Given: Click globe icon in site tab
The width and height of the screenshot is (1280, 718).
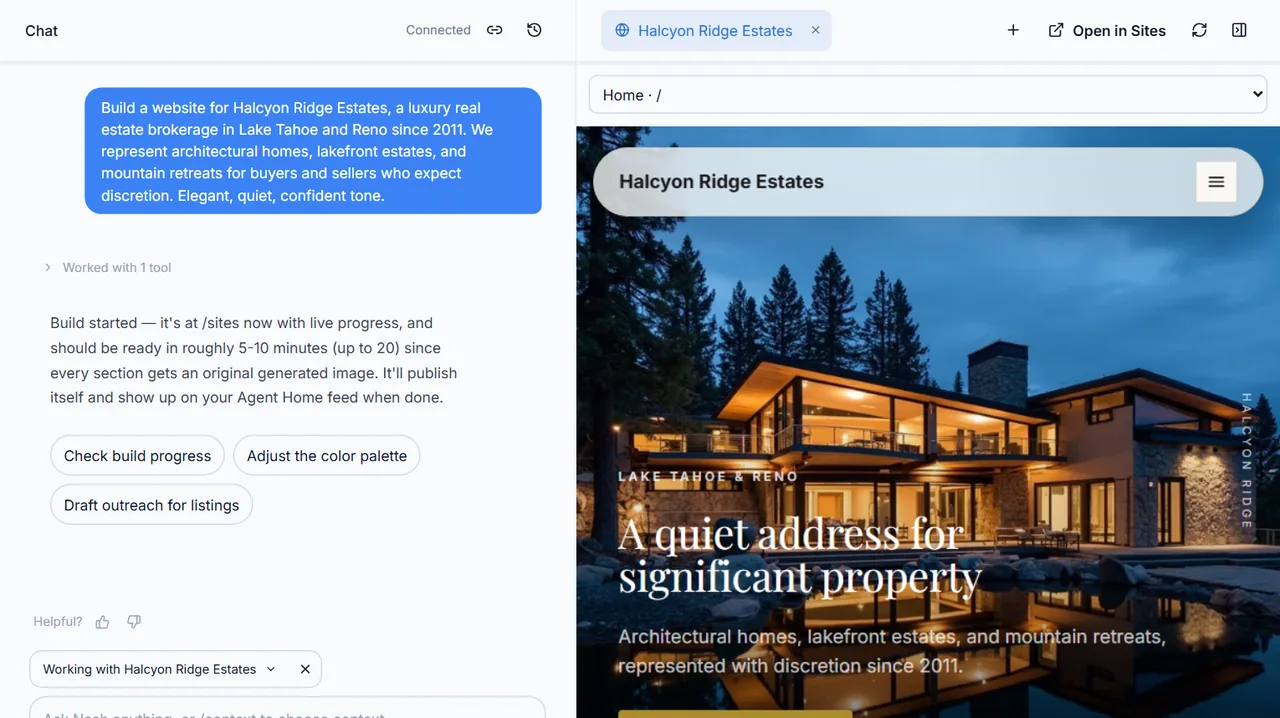Looking at the screenshot, I should tap(622, 30).
